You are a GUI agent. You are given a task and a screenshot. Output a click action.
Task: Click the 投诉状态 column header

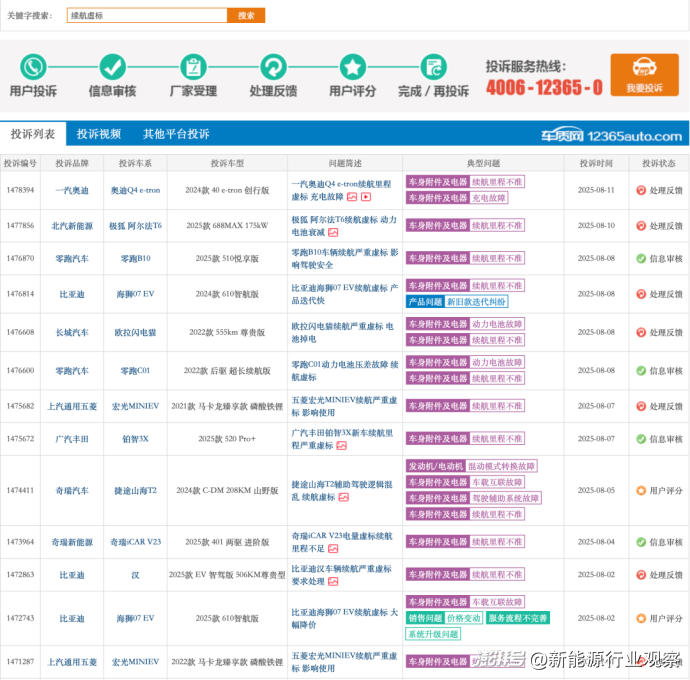(659, 163)
